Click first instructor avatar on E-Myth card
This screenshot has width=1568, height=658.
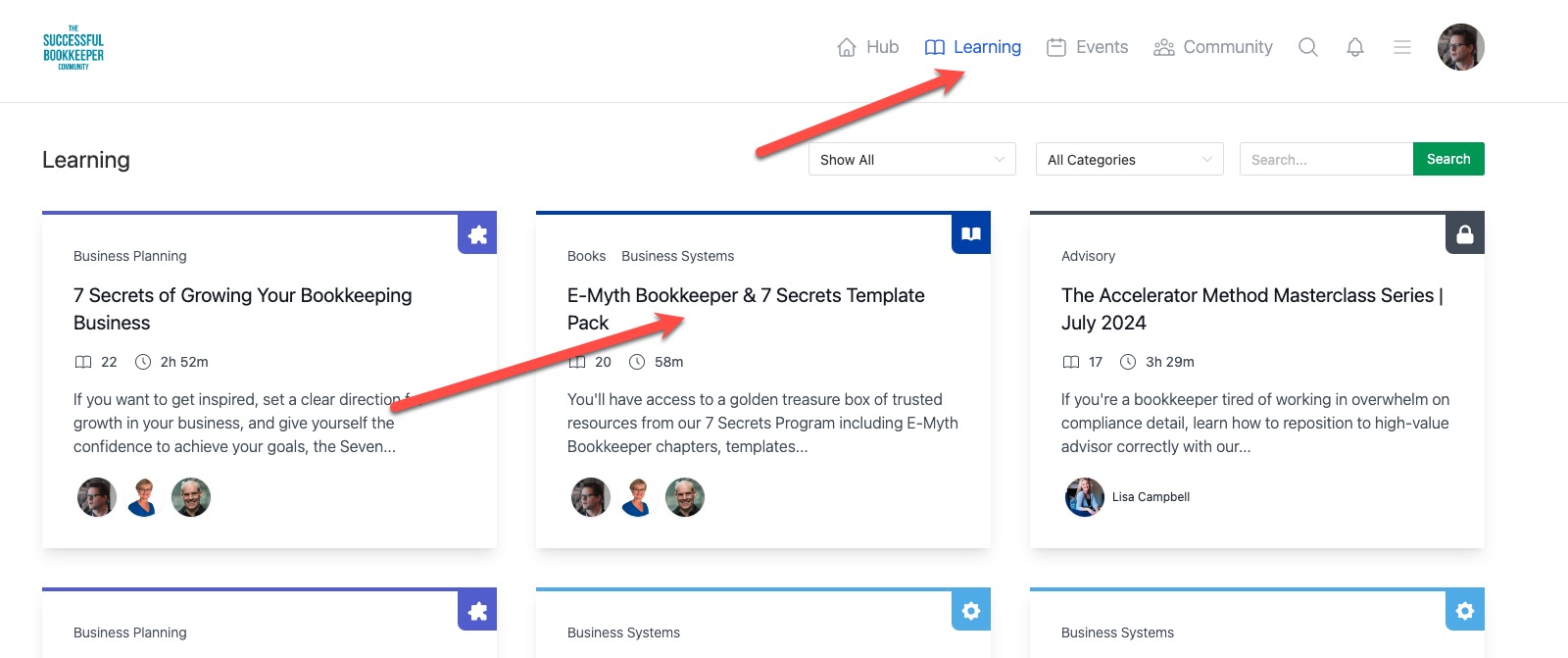[x=591, y=497]
